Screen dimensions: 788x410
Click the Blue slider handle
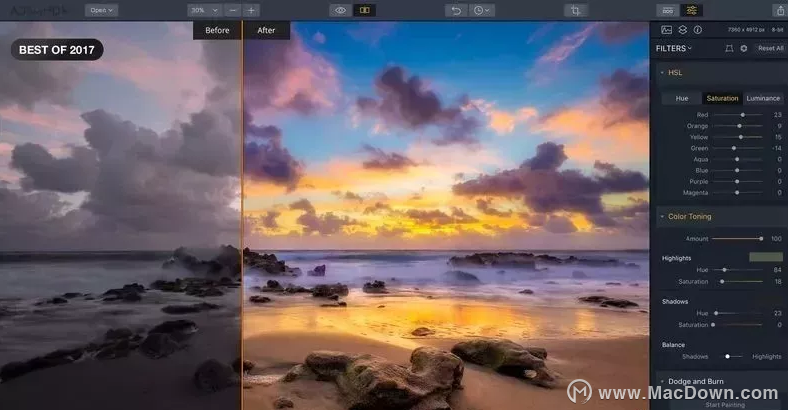coord(737,170)
